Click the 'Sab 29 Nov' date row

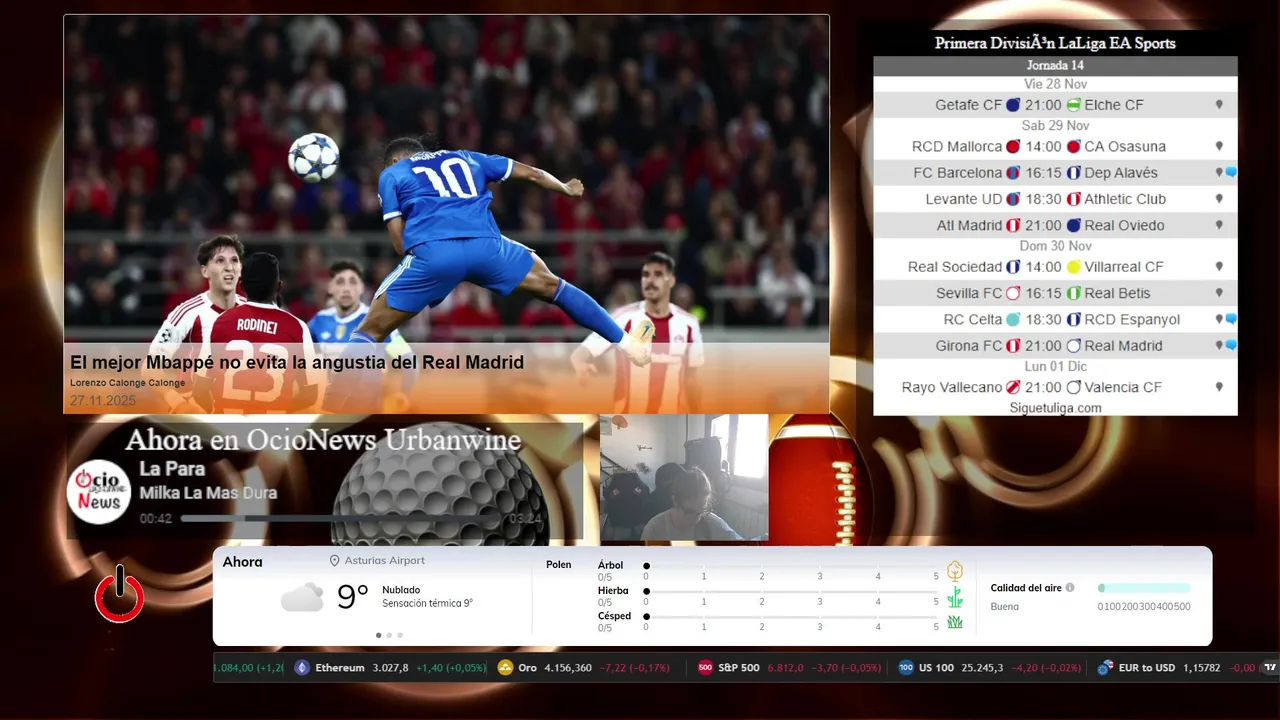[1055, 126]
